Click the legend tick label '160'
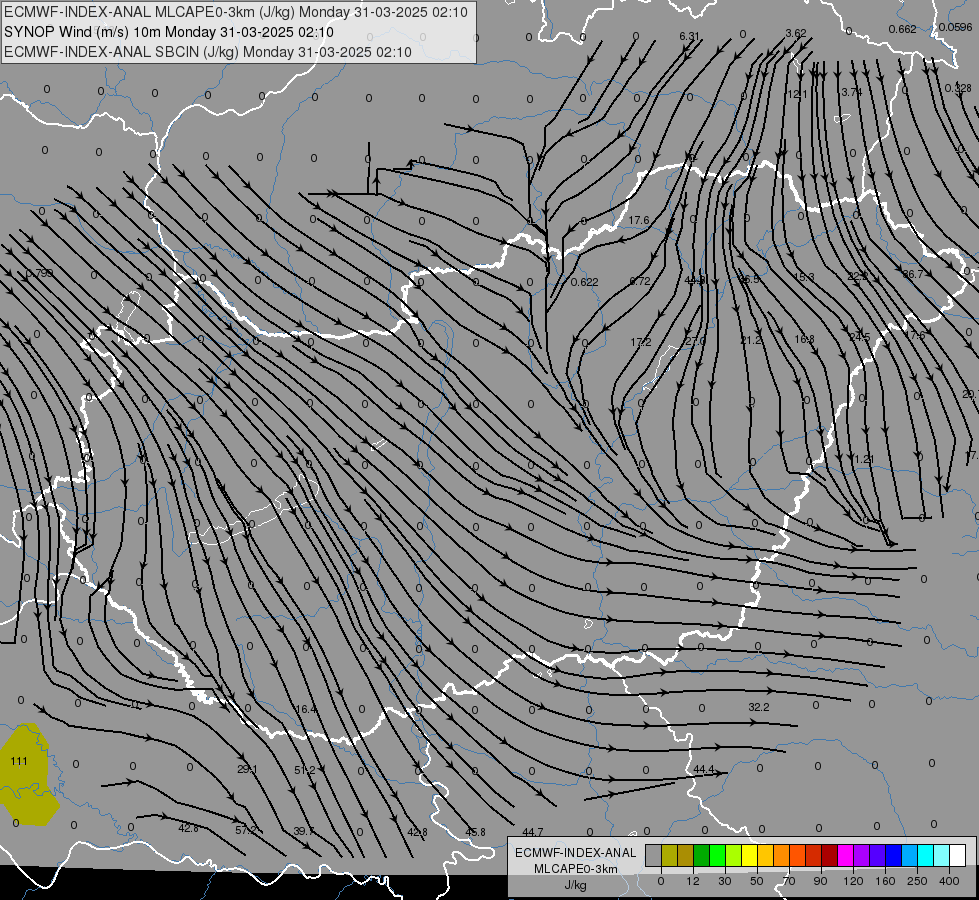 pyautogui.click(x=885, y=881)
